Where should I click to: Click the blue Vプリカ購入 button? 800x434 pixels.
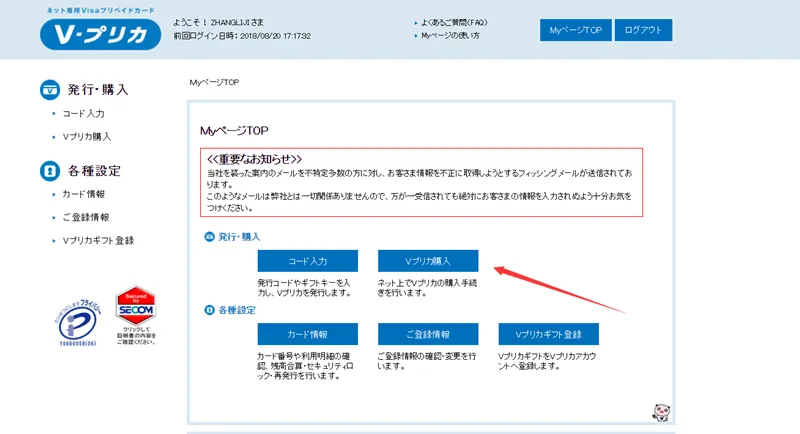(x=427, y=261)
